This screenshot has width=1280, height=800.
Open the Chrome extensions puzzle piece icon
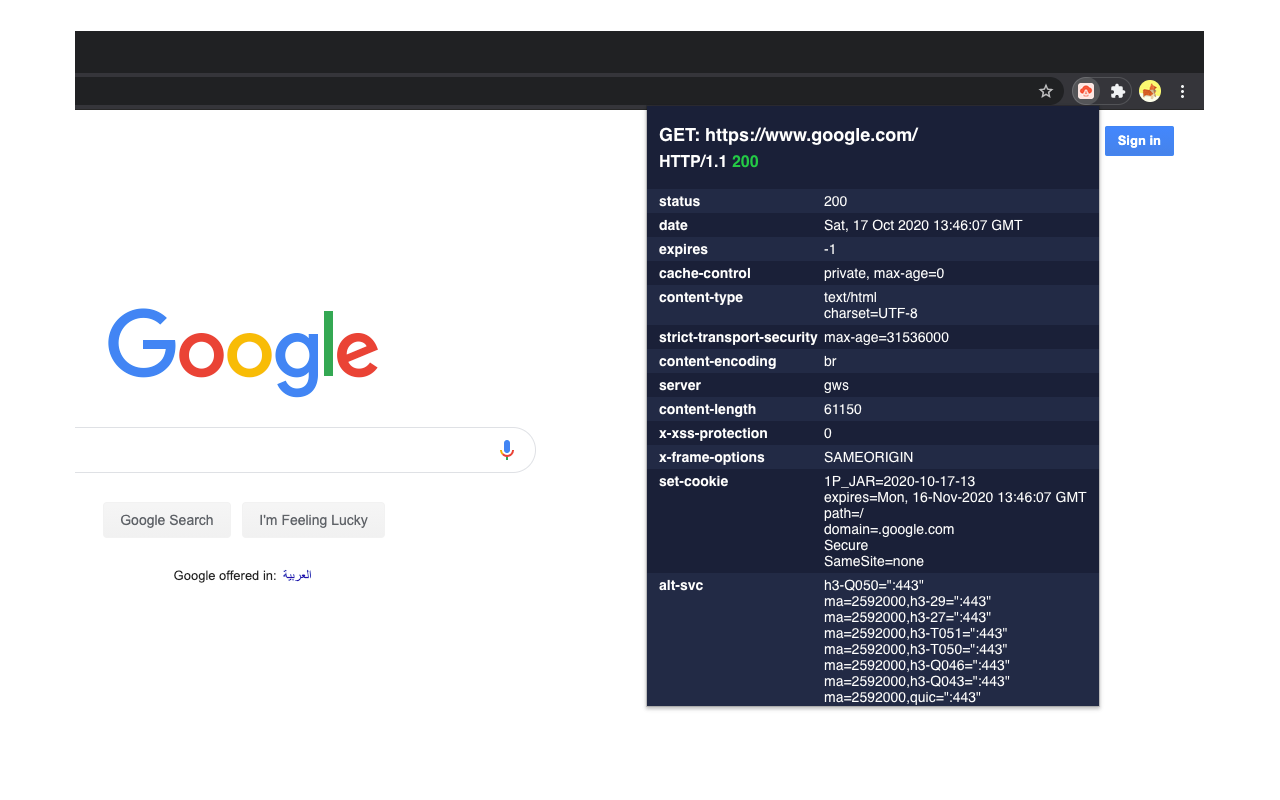(1117, 91)
